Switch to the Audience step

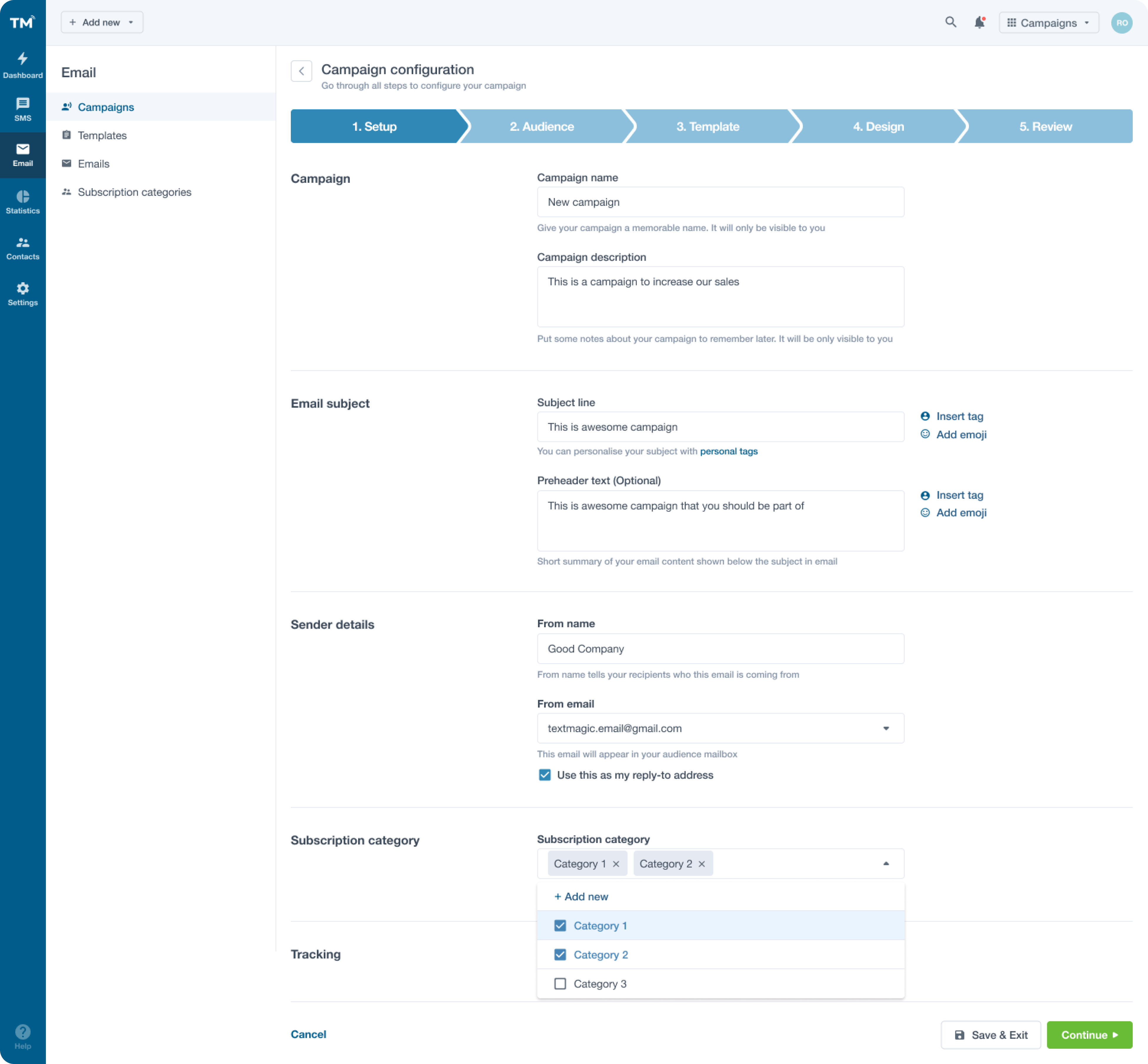pos(541,126)
